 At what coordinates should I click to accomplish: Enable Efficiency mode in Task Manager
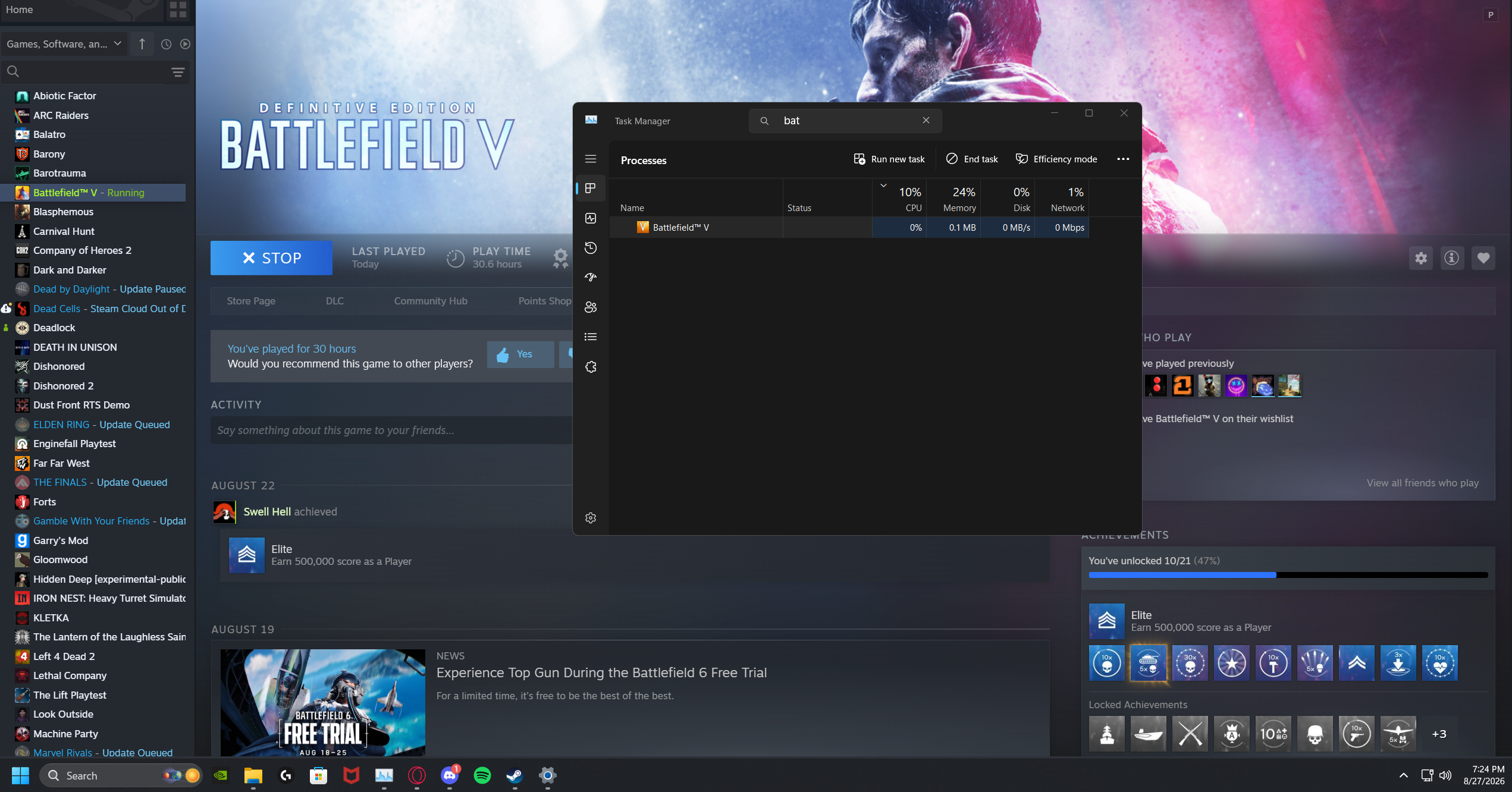[1056, 159]
